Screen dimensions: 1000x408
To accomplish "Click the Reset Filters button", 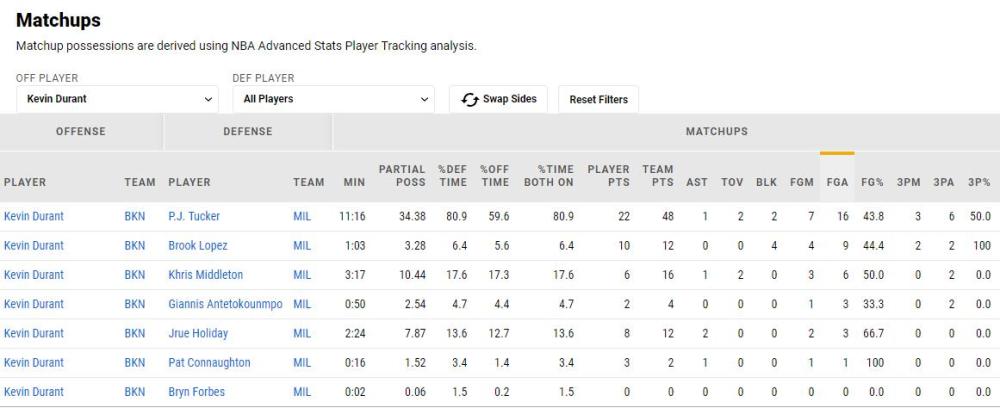I will 598,99.
